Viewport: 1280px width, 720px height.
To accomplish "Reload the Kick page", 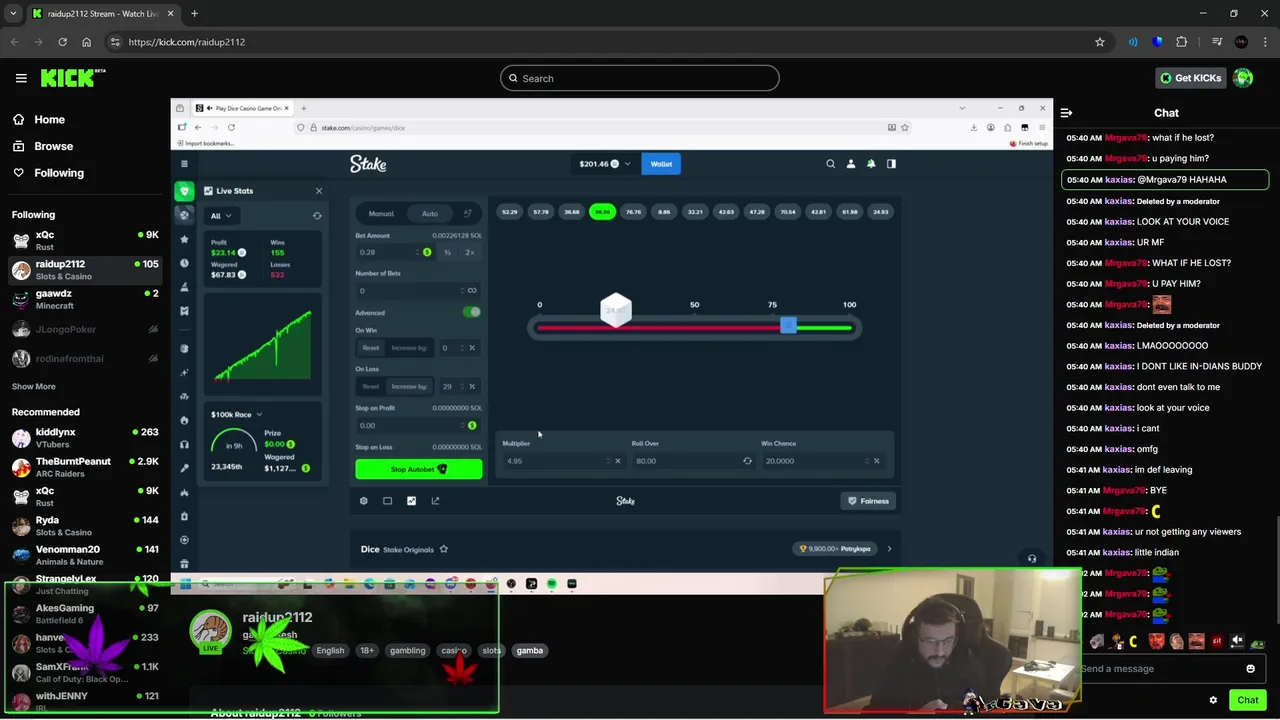I will [x=62, y=42].
